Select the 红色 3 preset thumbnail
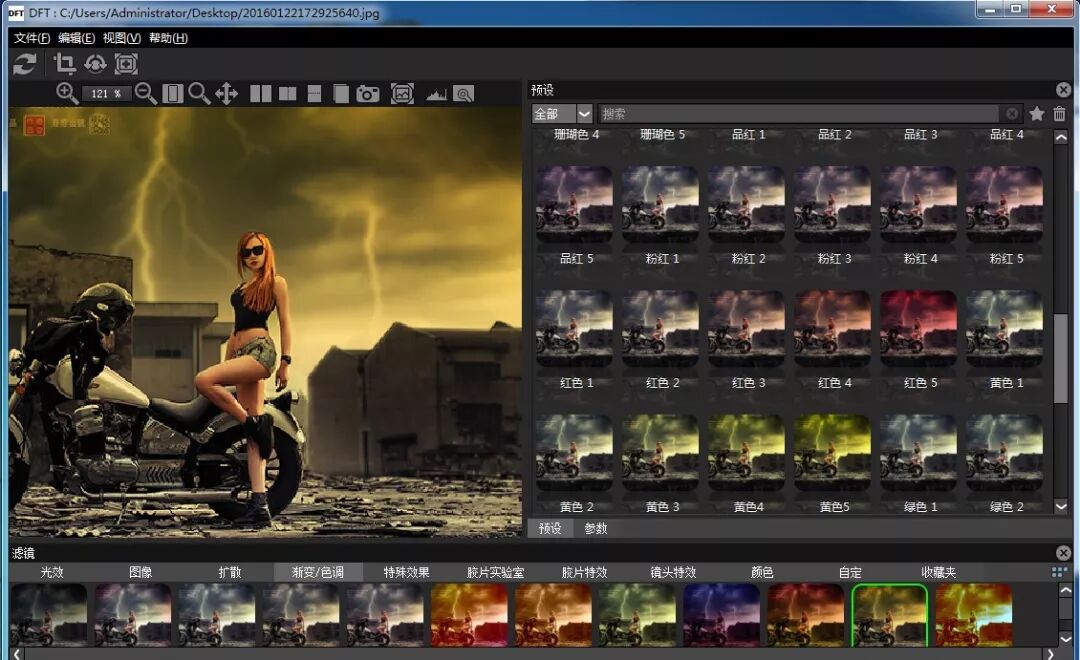The height and width of the screenshot is (660, 1080). pos(745,327)
